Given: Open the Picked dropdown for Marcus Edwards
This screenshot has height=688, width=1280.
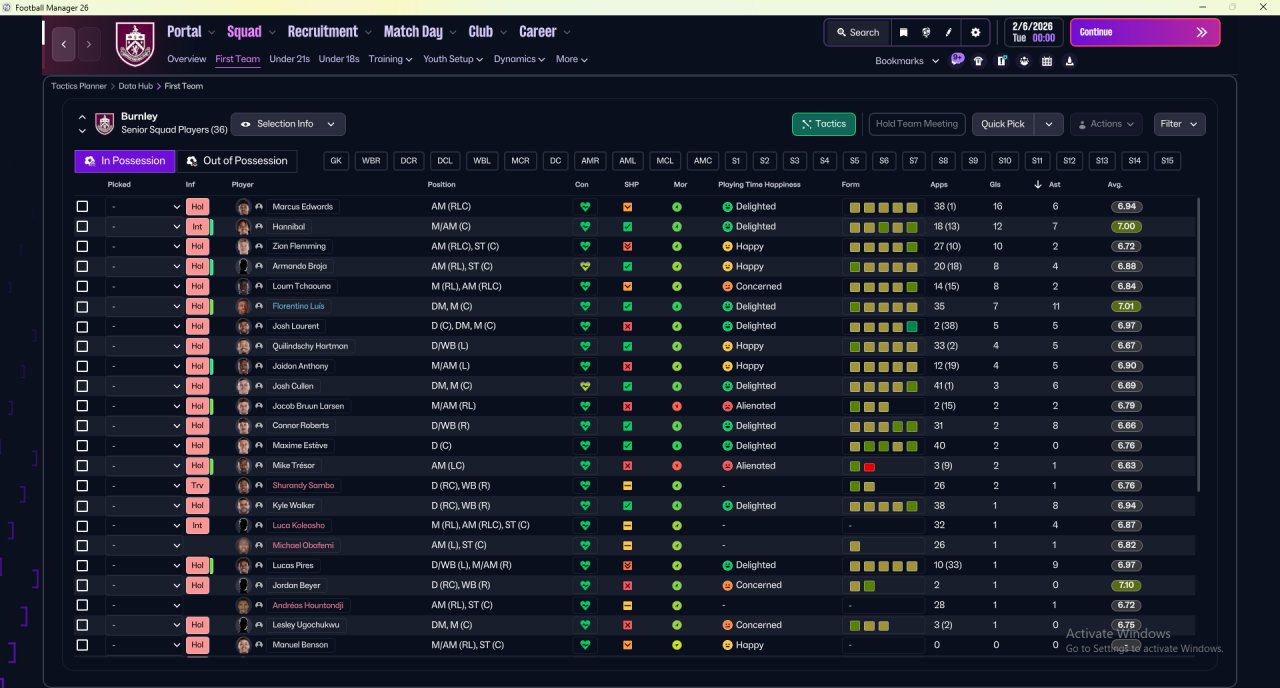Looking at the screenshot, I should point(144,207).
